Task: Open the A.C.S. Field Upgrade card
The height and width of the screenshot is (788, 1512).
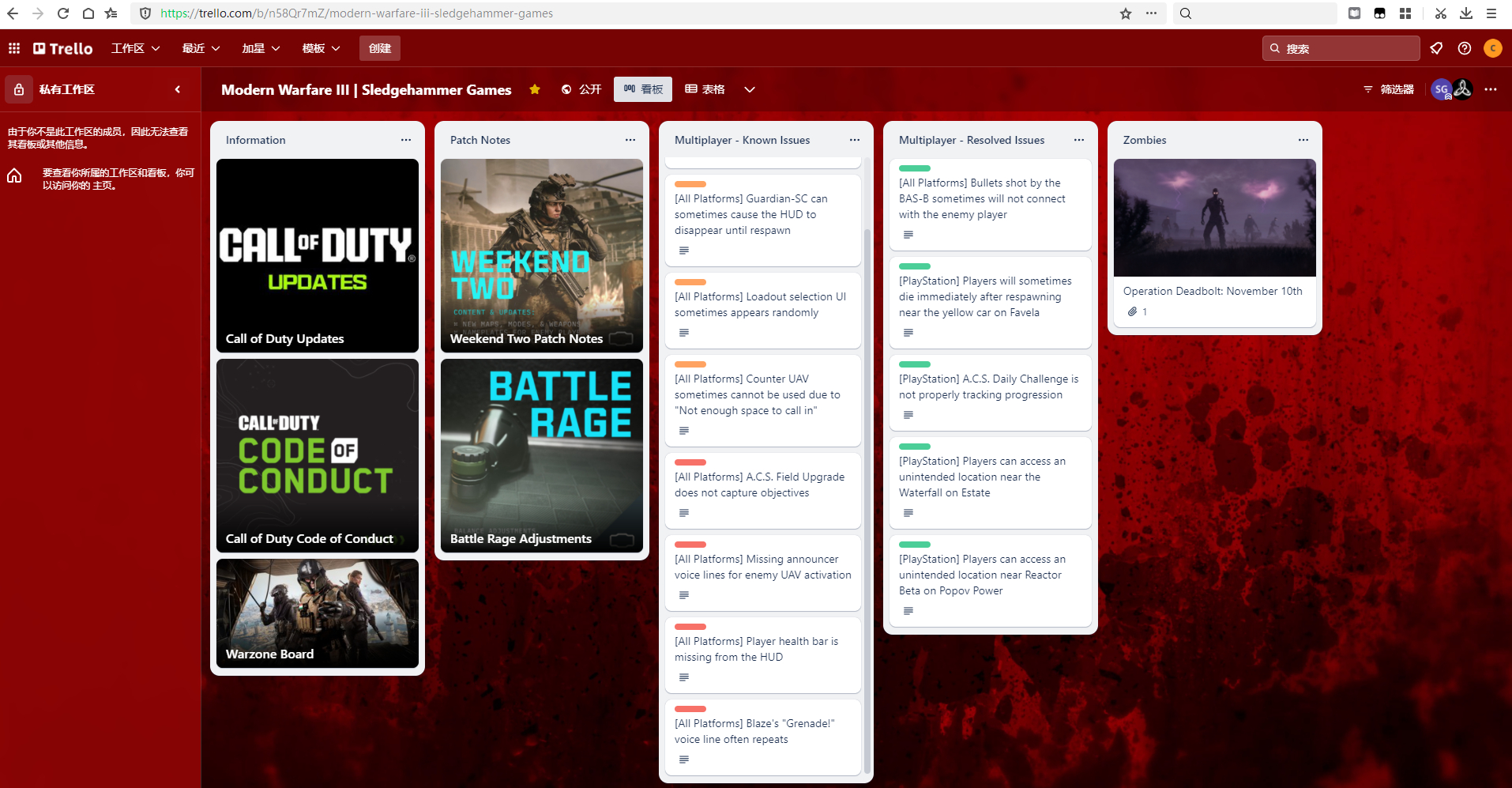Action: 763,491
